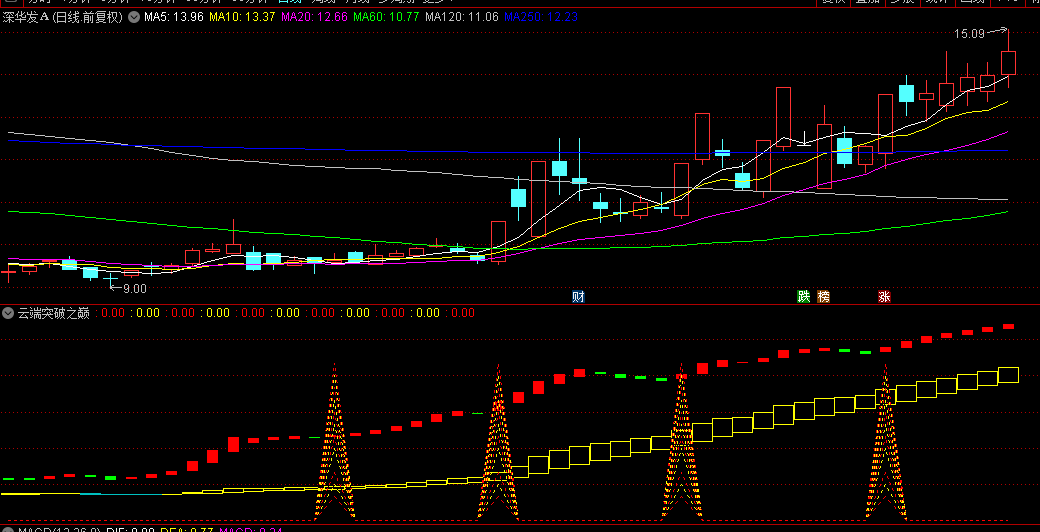Image resolution: width=1040 pixels, height=532 pixels.
Task: Select the MA120: 11.06 label
Action: (x=462, y=17)
